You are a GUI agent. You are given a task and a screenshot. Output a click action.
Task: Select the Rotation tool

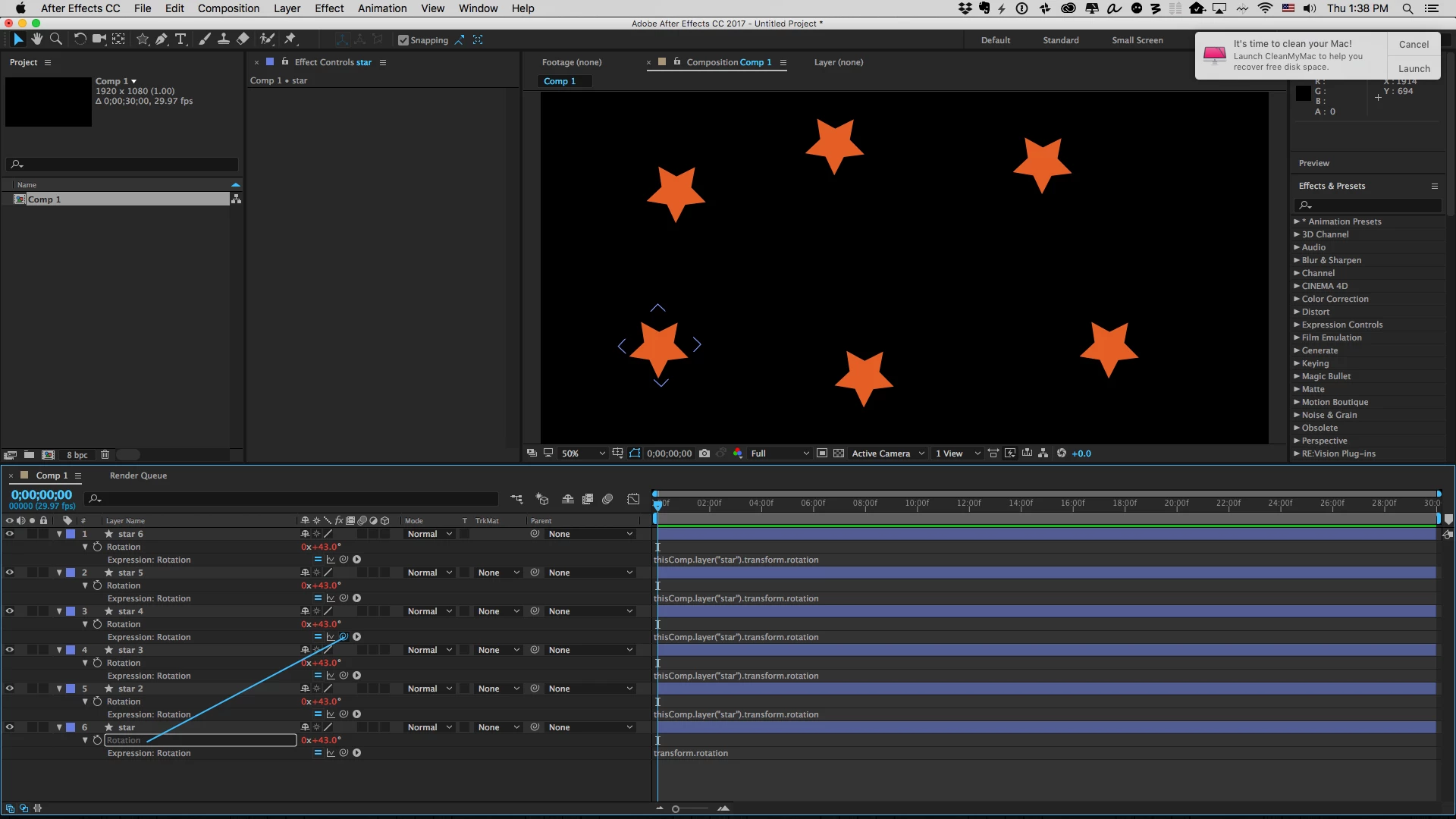click(80, 39)
